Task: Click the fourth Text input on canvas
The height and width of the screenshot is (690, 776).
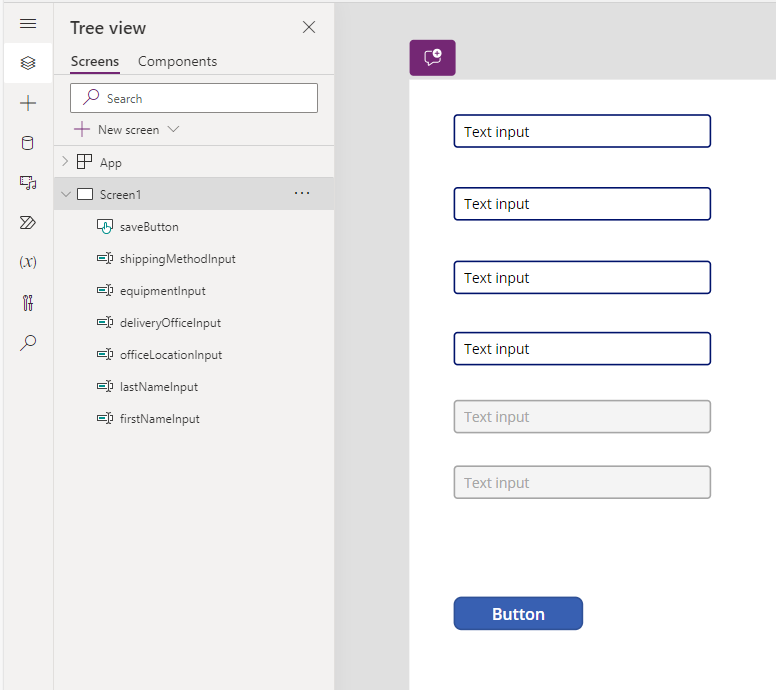Action: [x=582, y=348]
